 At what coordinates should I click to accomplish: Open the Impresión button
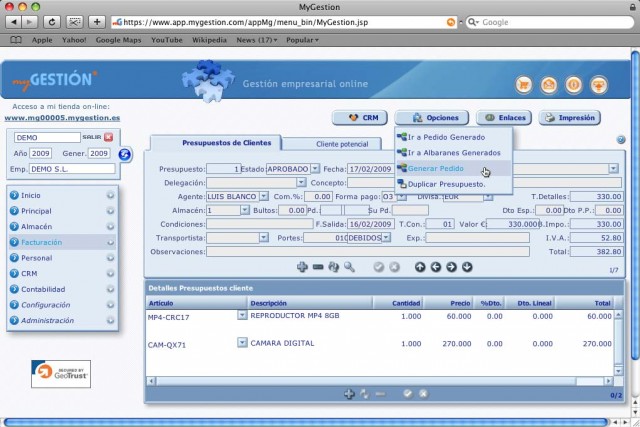tap(570, 118)
